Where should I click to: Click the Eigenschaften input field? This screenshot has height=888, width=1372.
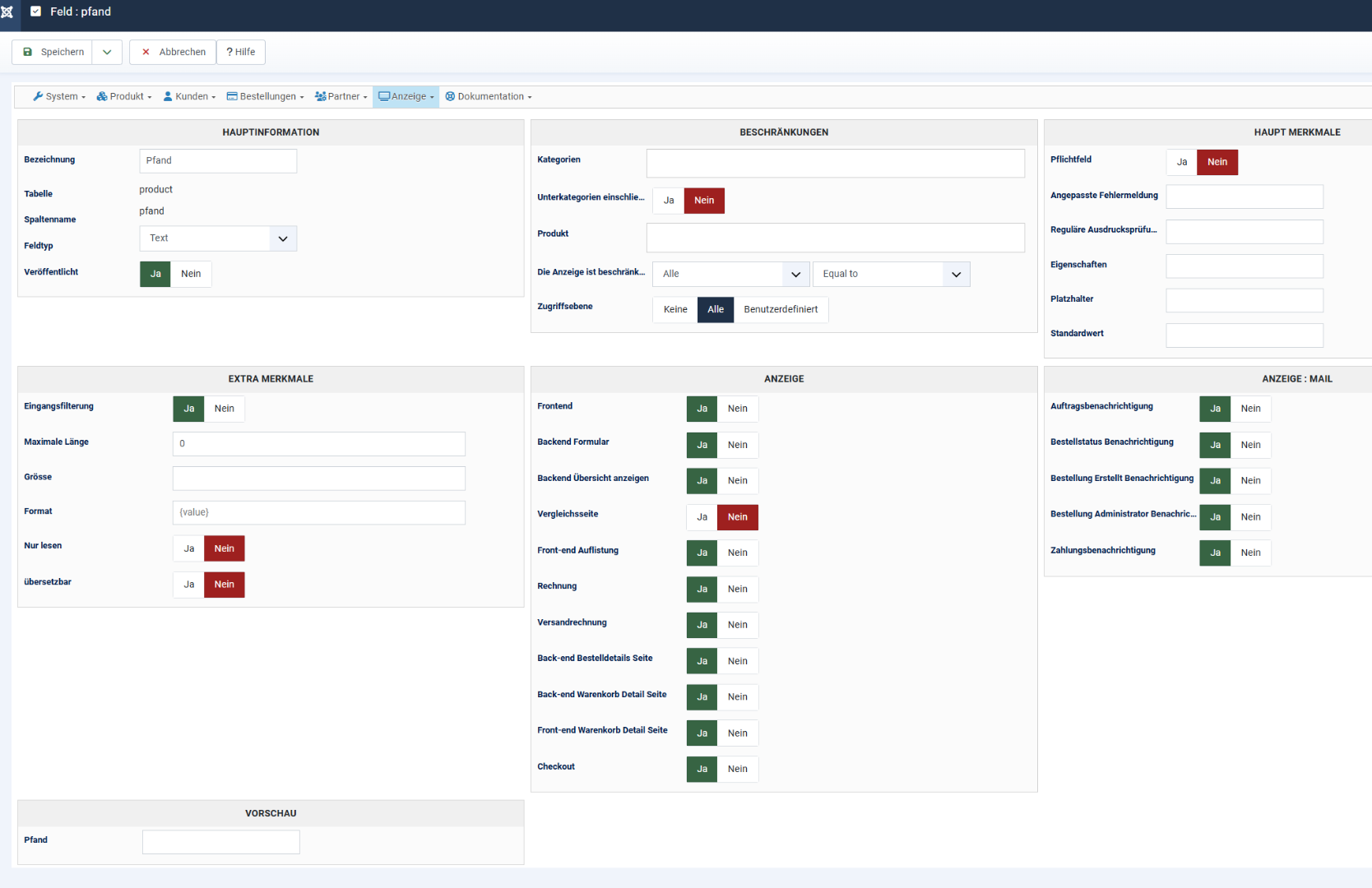tap(1245, 266)
